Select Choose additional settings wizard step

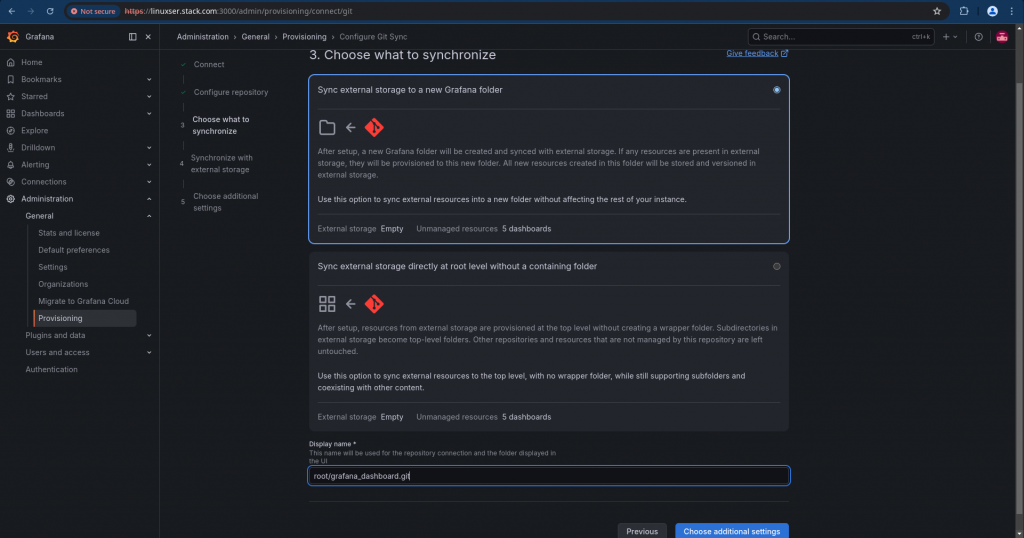tap(225, 202)
